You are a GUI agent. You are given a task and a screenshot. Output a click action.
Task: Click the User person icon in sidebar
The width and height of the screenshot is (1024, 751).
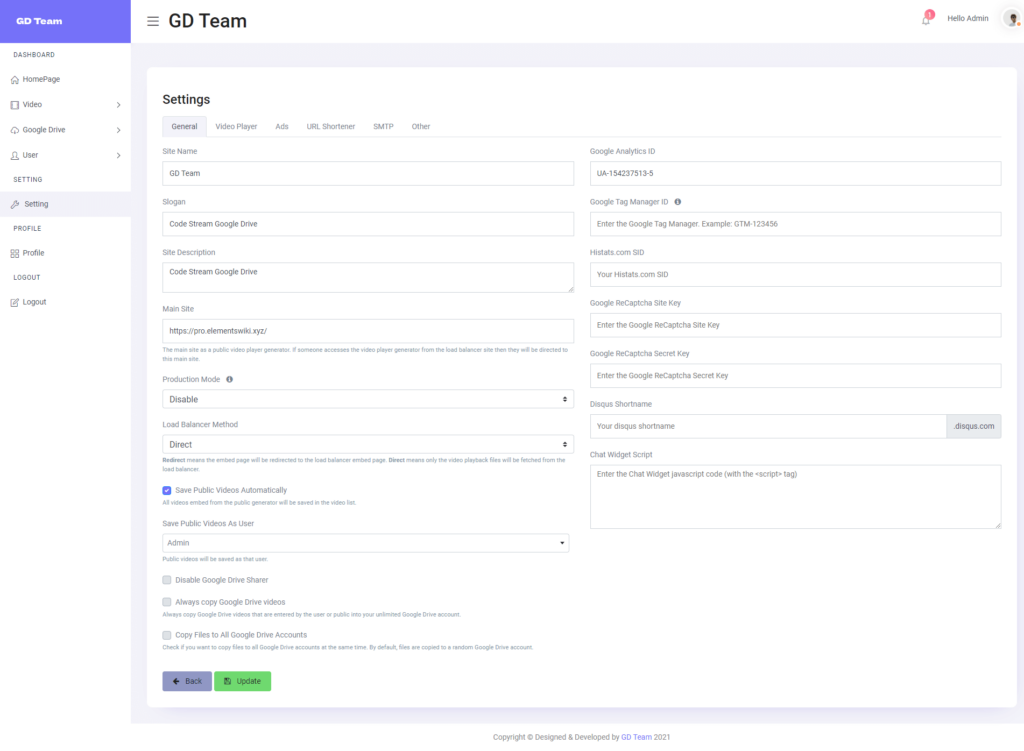point(14,155)
